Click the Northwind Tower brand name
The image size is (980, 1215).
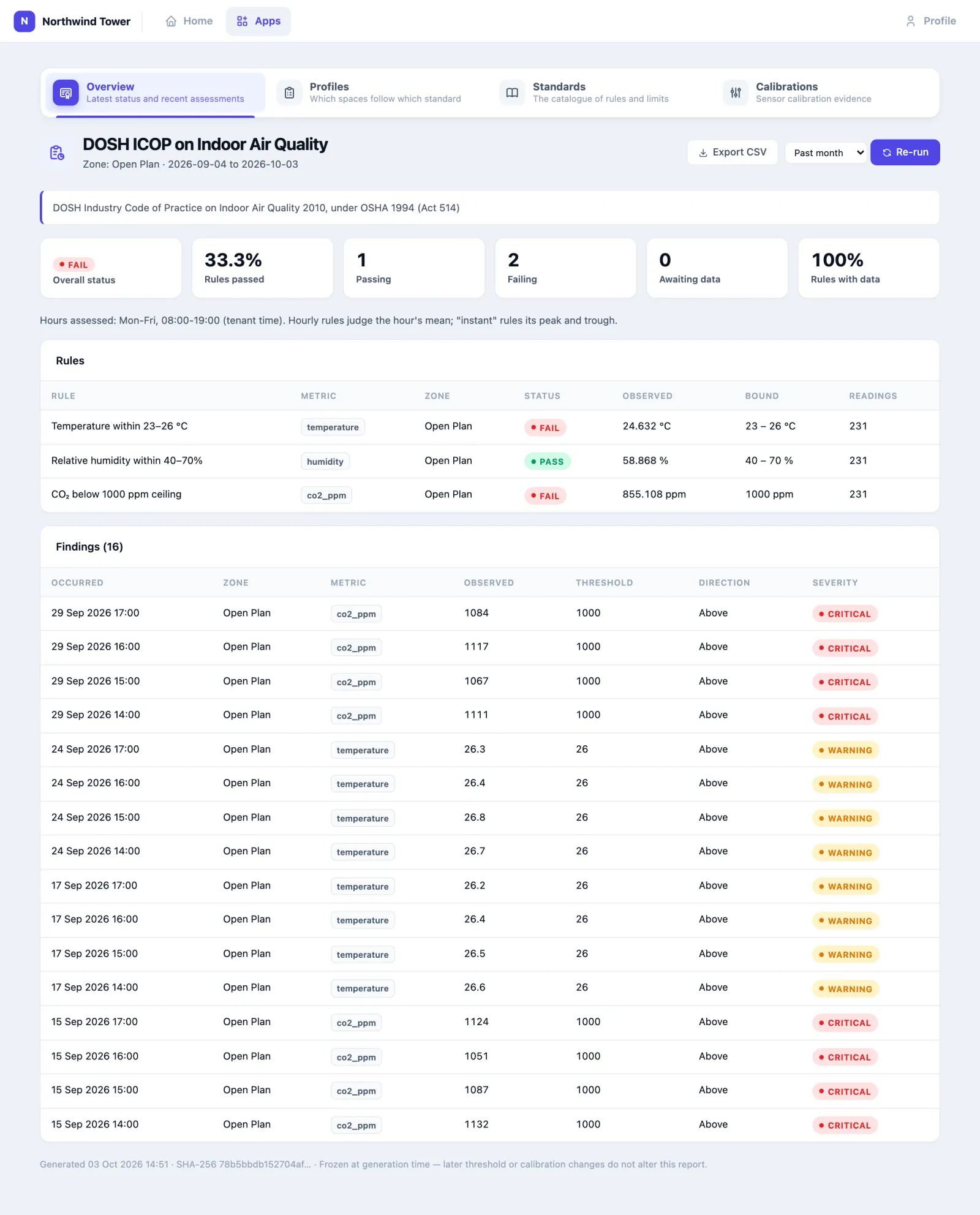coord(86,21)
